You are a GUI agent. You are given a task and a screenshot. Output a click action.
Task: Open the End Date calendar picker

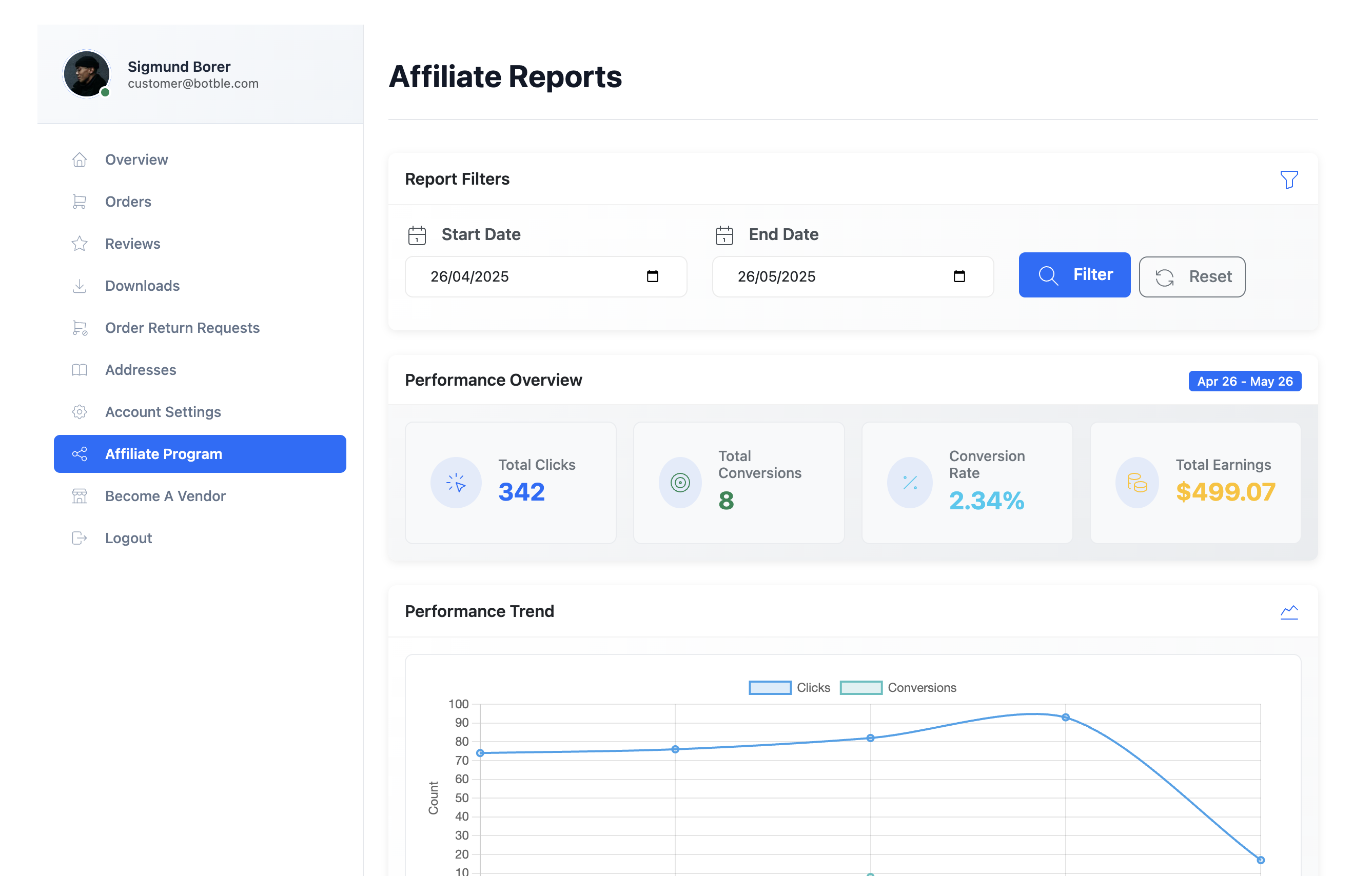pyautogui.click(x=960, y=277)
